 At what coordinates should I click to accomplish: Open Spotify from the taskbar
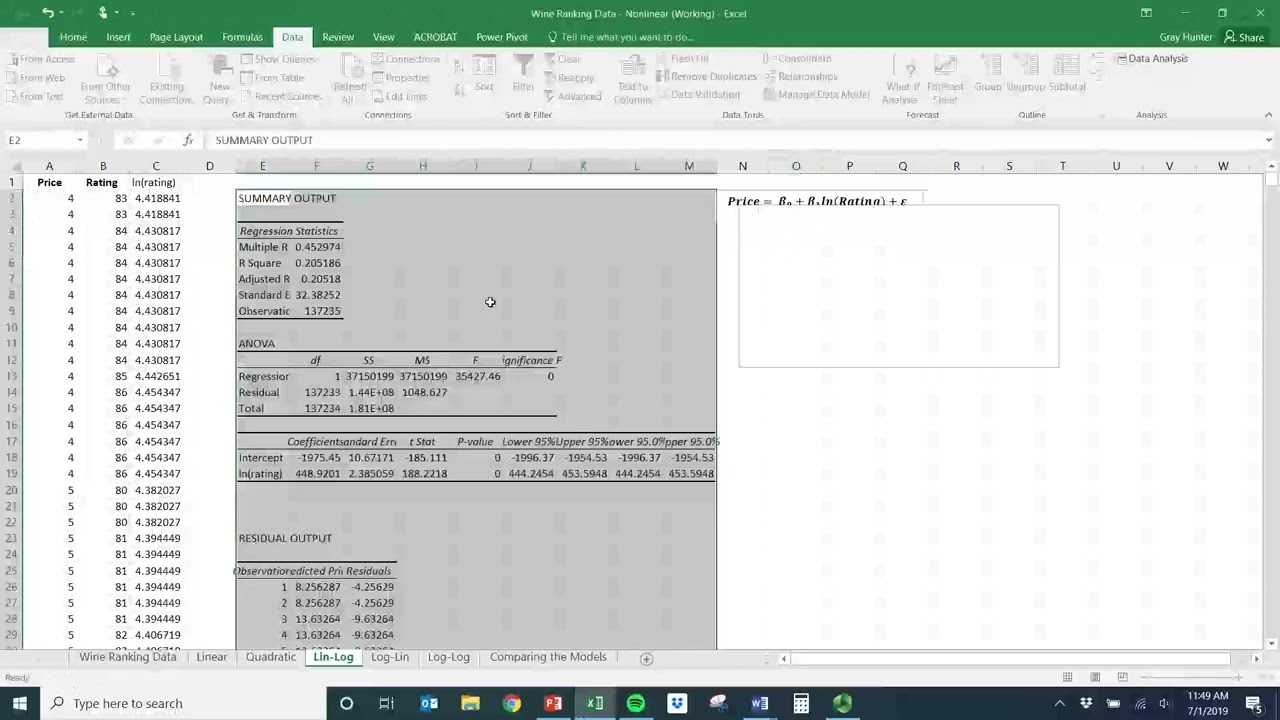[x=636, y=703]
